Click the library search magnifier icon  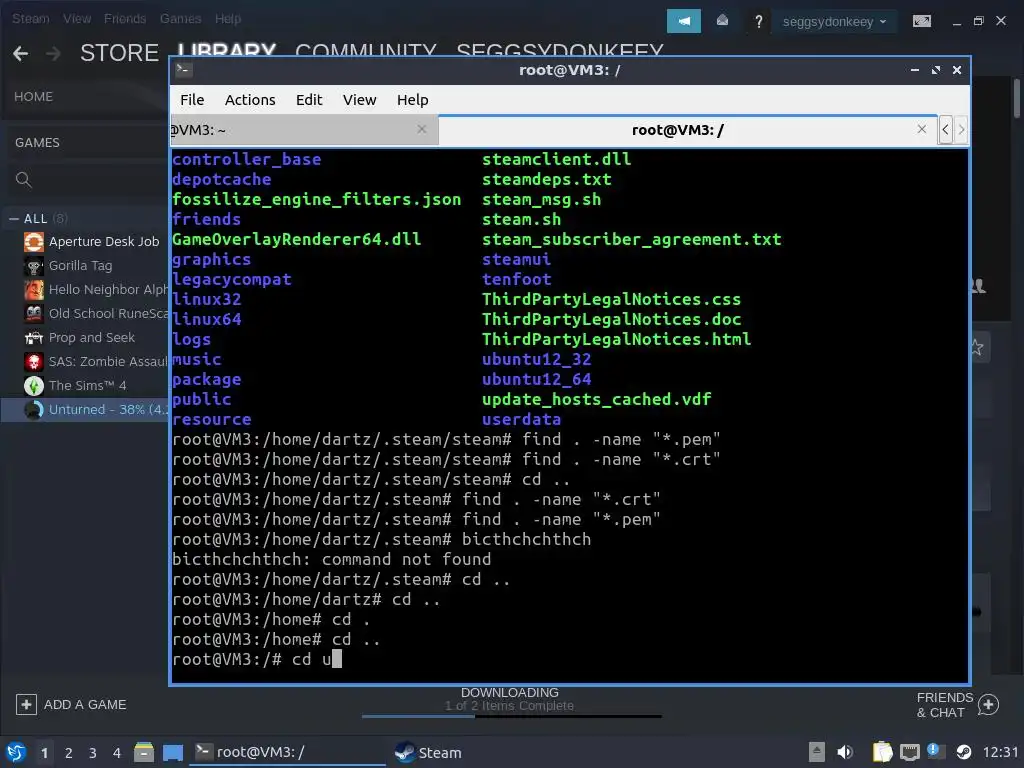(x=24, y=180)
